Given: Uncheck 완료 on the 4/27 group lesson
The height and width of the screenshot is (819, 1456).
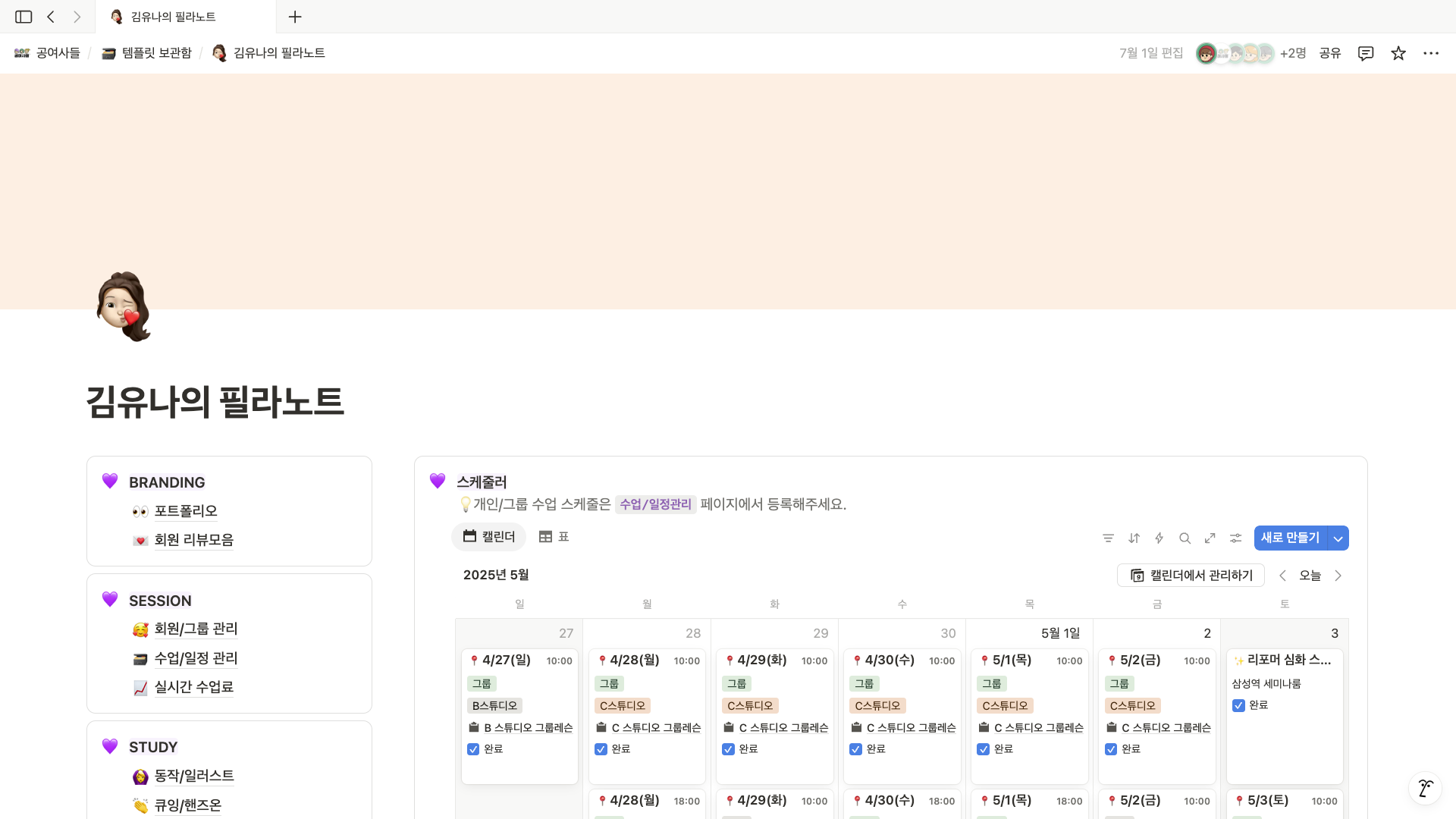Looking at the screenshot, I should coord(473,749).
